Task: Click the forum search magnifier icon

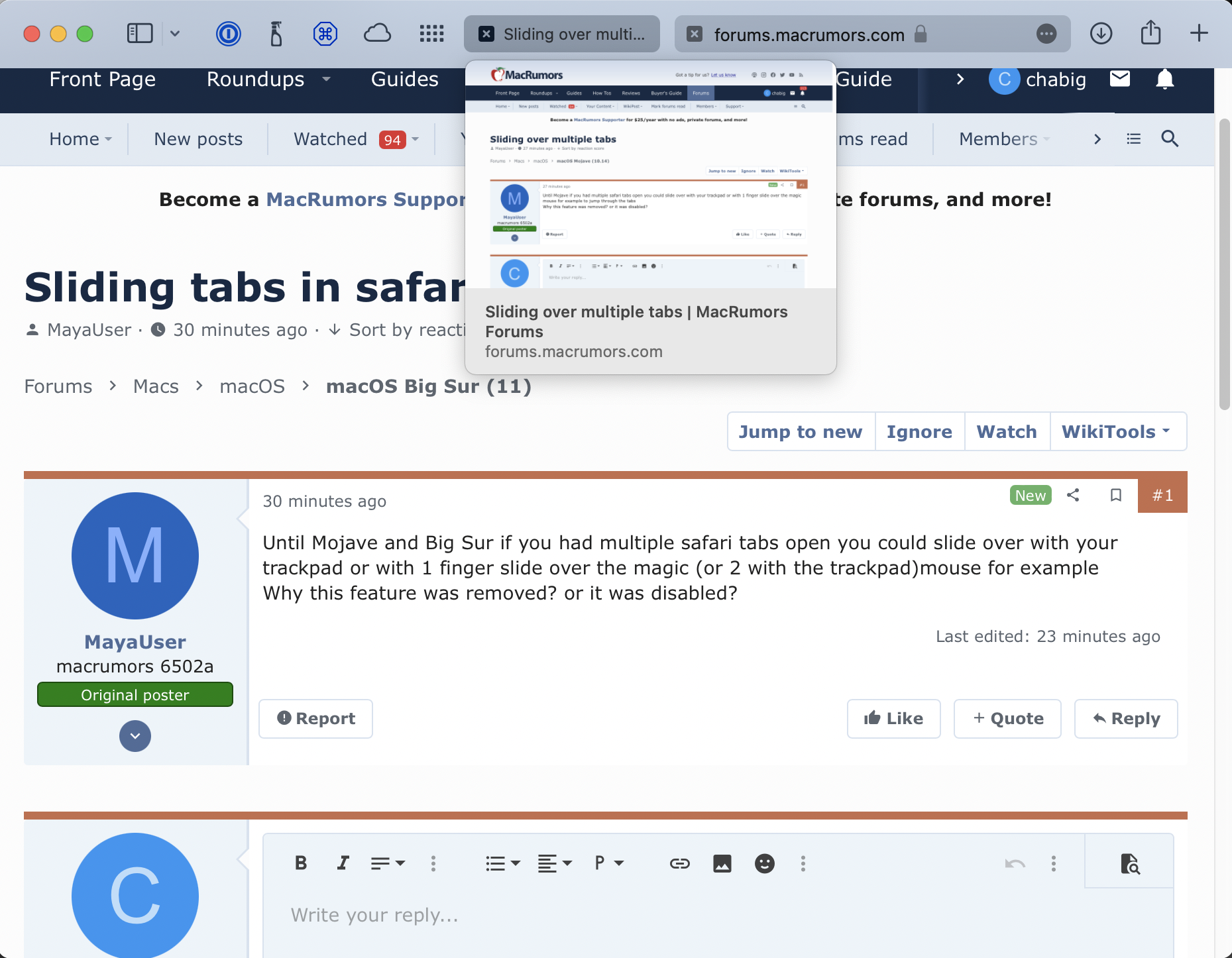Action: point(1170,139)
